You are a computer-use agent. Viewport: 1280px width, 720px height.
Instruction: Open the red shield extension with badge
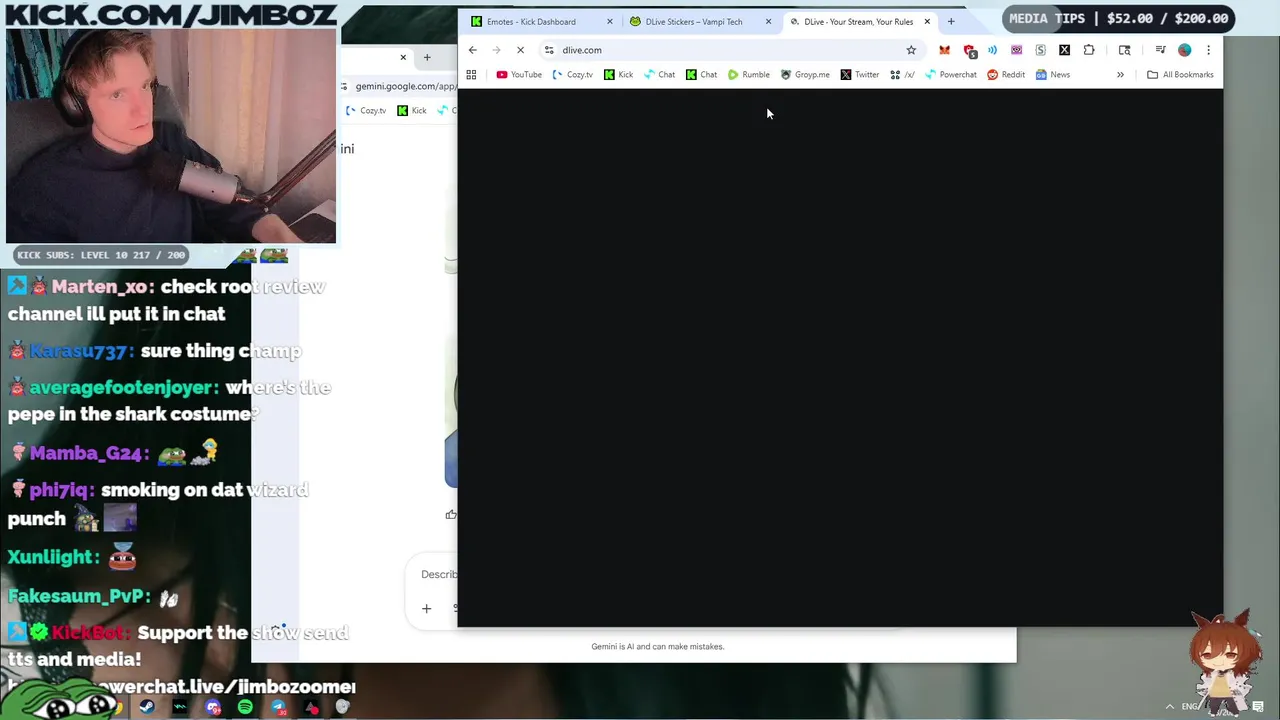click(969, 50)
